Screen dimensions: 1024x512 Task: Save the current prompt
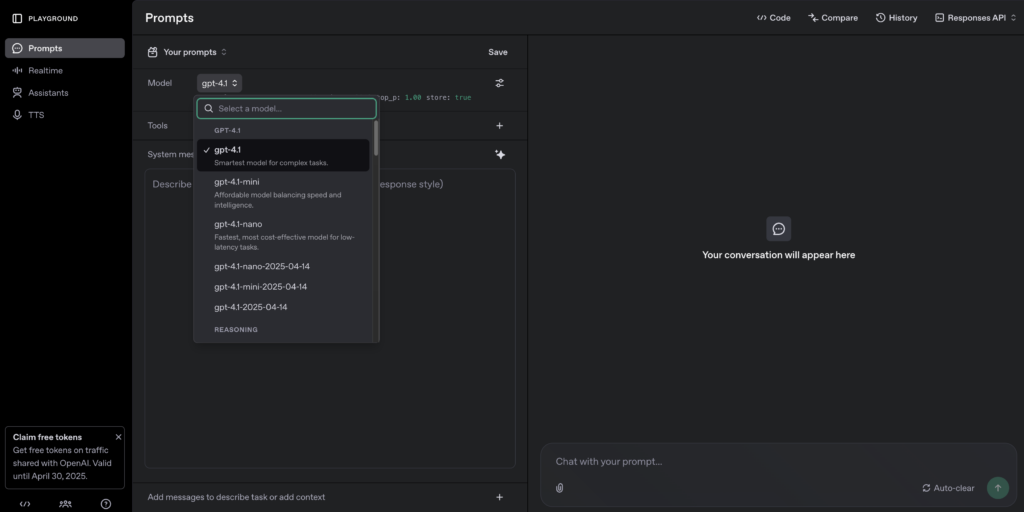point(498,52)
